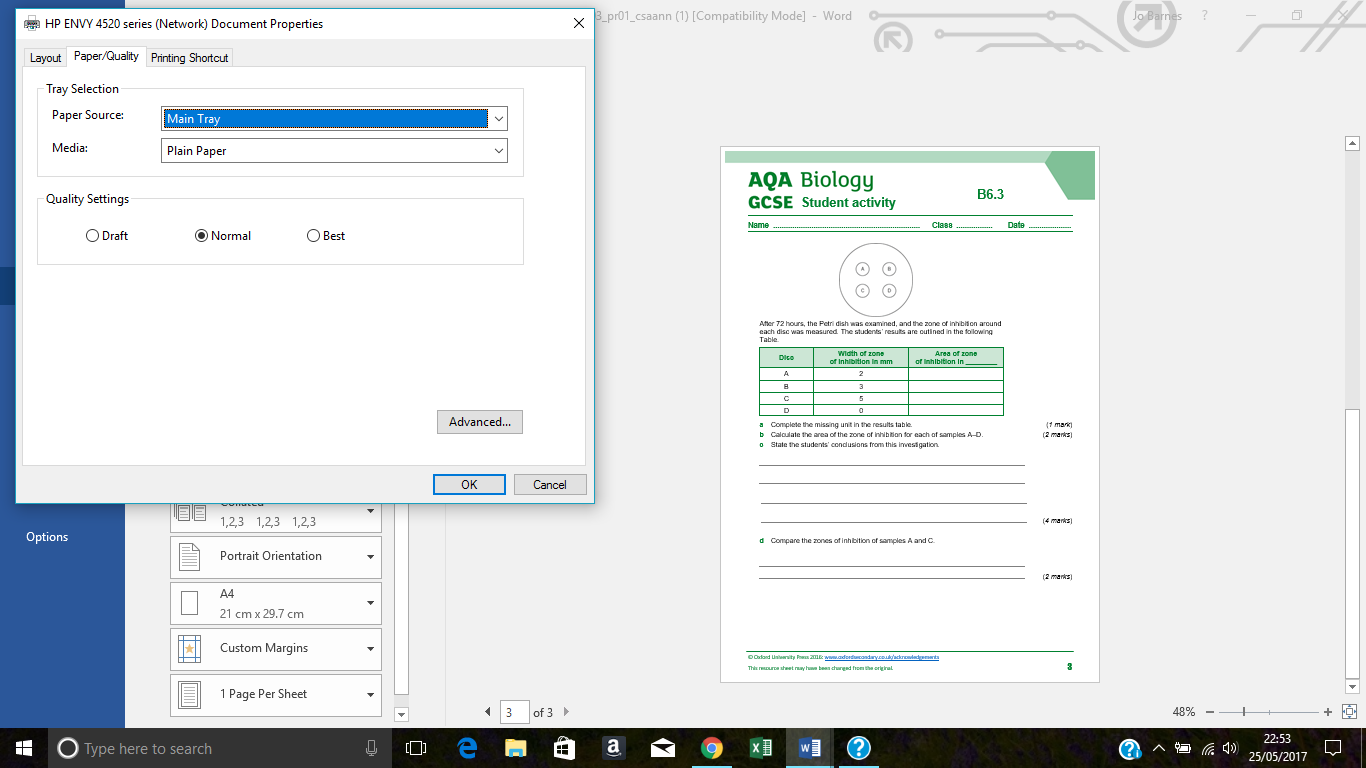1366x768 pixels.
Task: Select Draft print quality
Action: tap(93, 236)
